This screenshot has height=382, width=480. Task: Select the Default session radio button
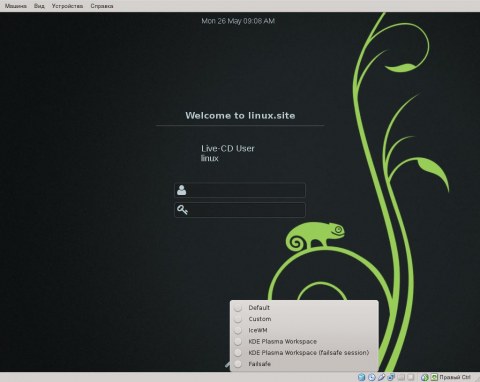click(x=238, y=308)
